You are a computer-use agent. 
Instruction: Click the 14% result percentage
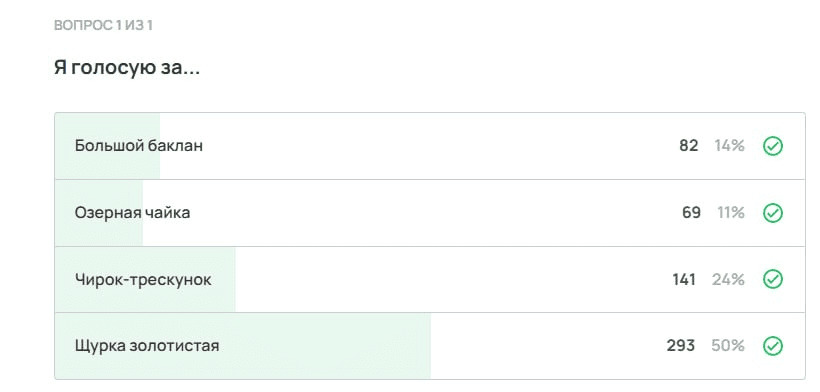click(x=730, y=146)
